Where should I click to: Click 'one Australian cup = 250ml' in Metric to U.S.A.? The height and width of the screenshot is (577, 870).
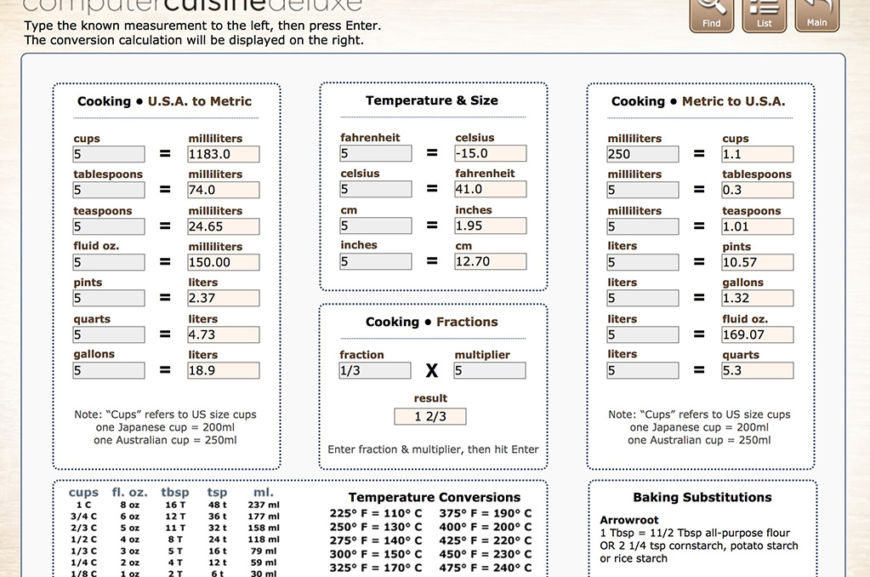(699, 440)
